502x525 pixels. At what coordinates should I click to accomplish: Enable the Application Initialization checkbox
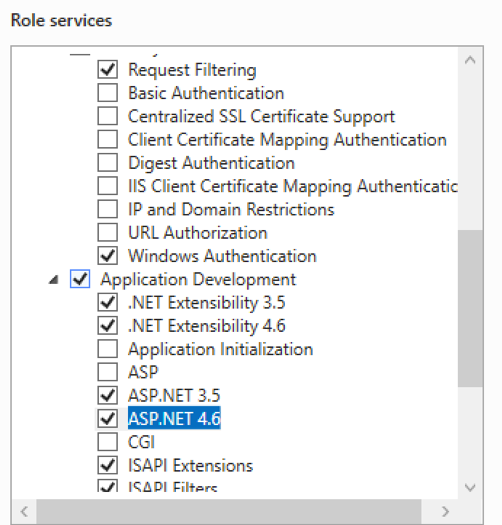(107, 349)
